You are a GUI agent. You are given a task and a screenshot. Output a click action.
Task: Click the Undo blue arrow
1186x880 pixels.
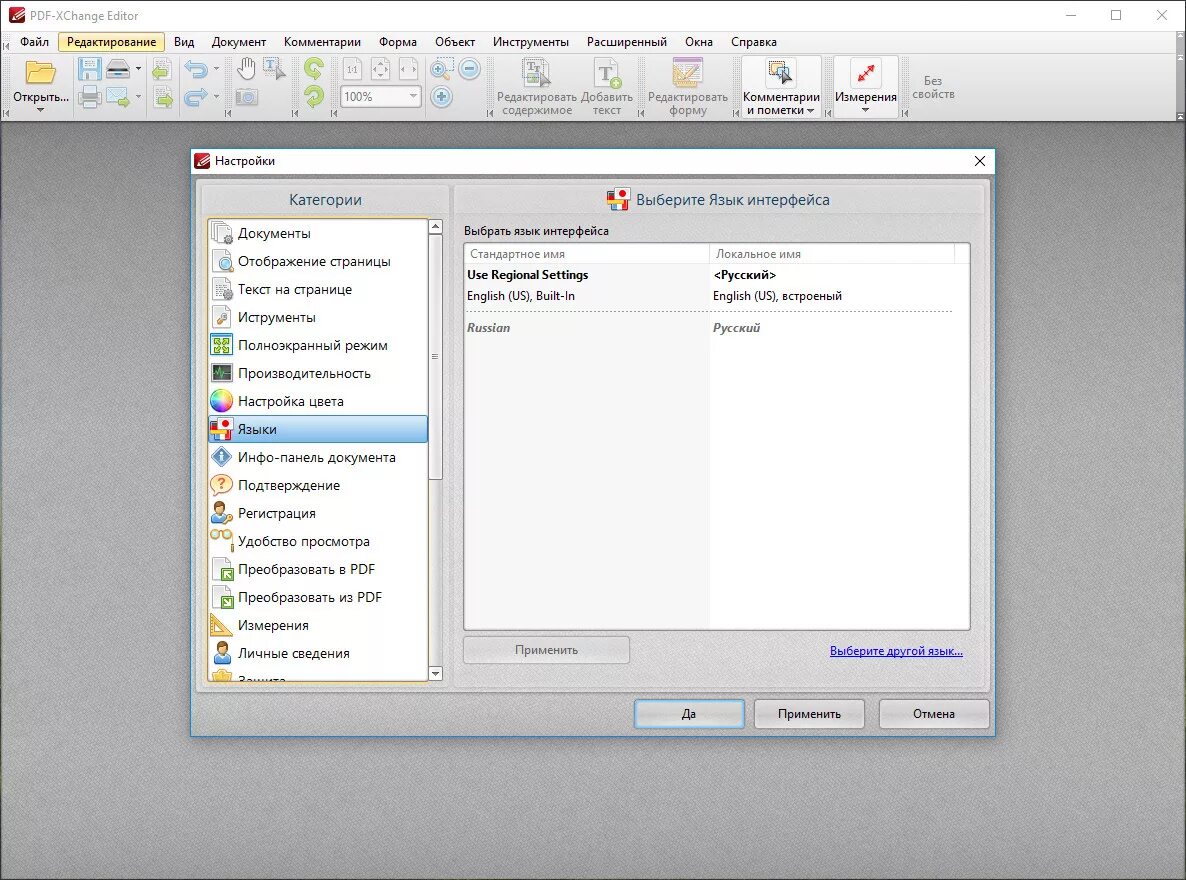tap(196, 70)
